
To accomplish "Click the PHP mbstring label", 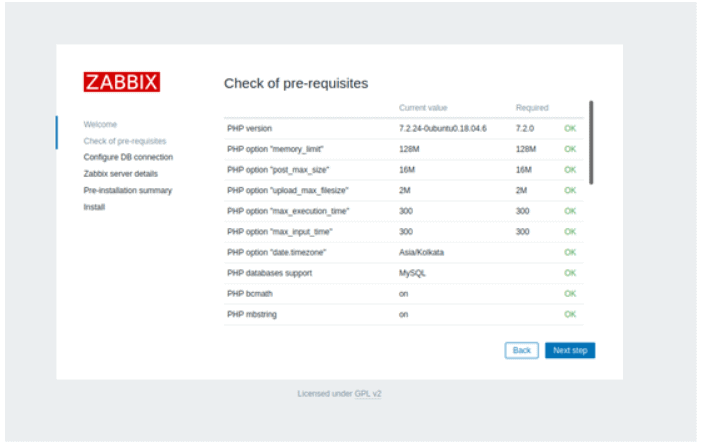I will (252, 314).
